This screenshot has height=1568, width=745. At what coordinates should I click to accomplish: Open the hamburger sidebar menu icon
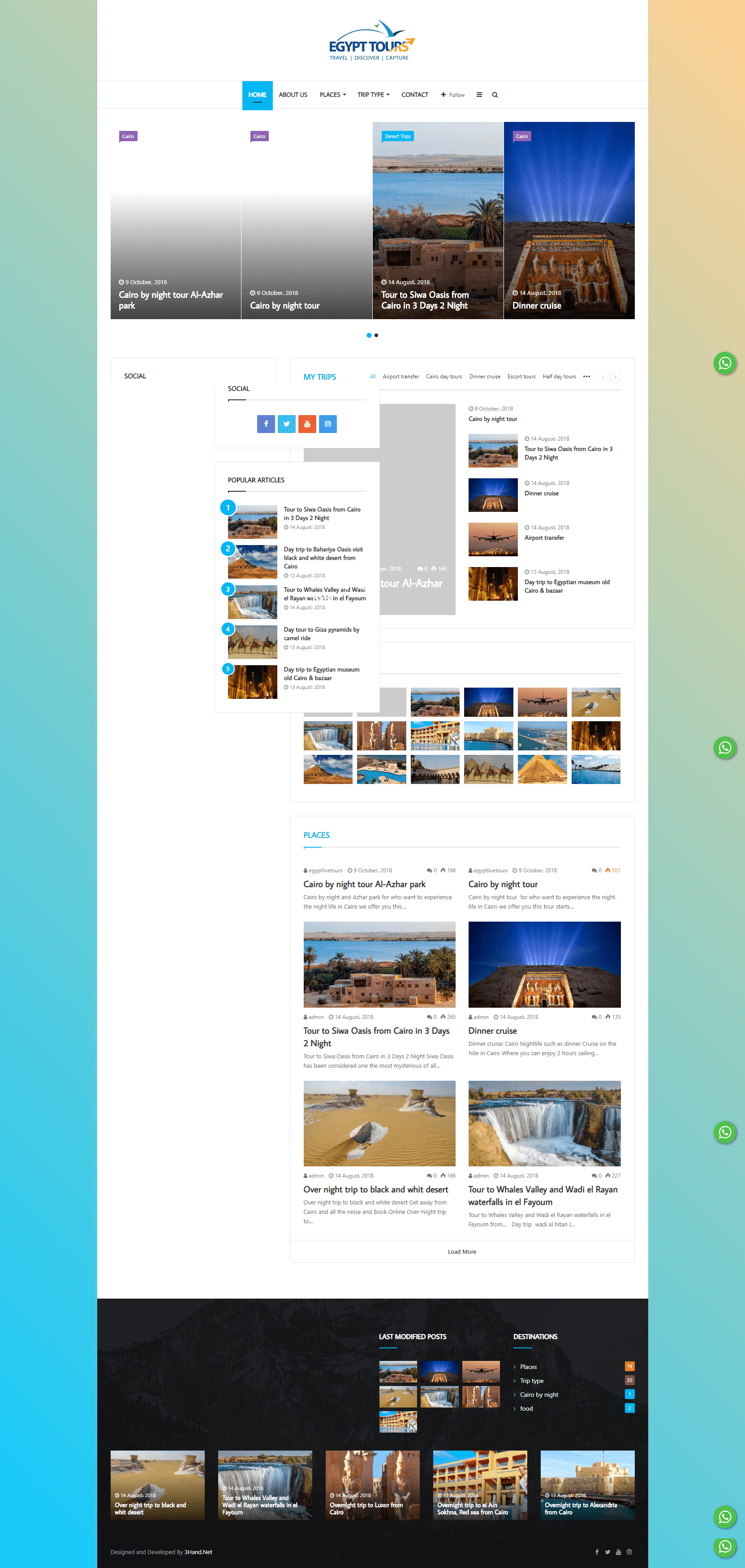click(479, 95)
